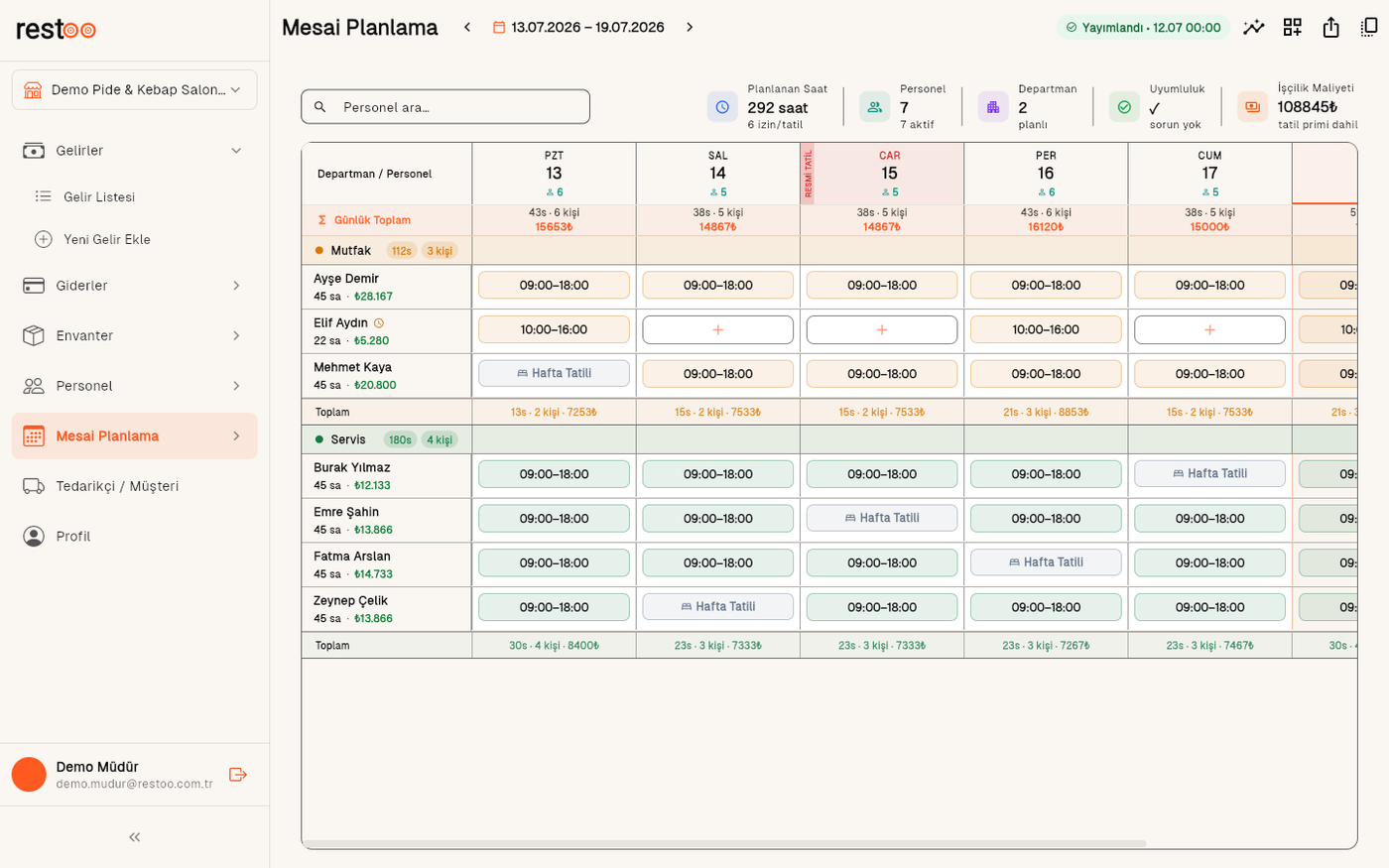Click the clock icon next to Elif Aydın
This screenshot has width=1389, height=868.
click(379, 323)
